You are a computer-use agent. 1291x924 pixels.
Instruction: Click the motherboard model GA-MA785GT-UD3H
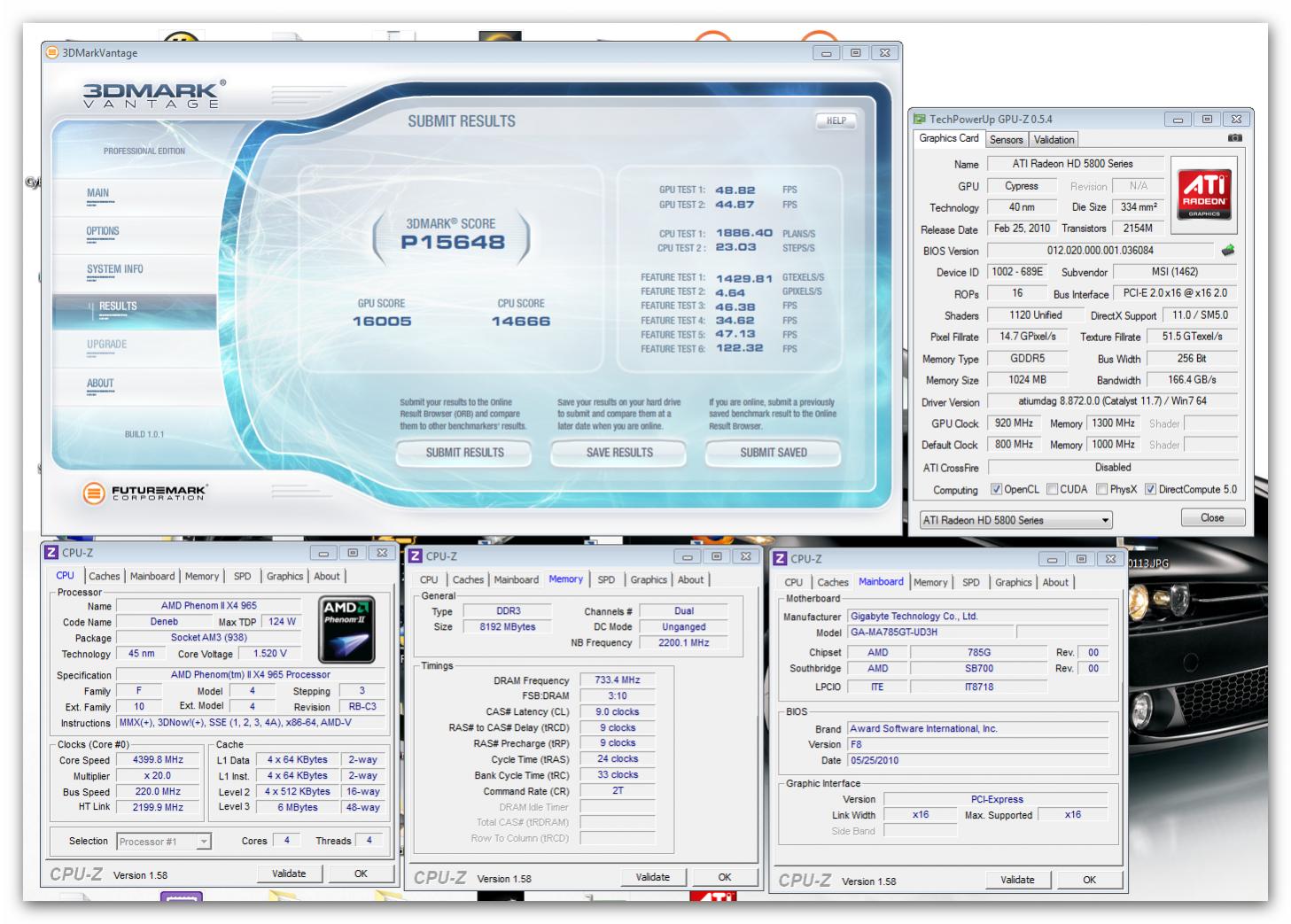pyautogui.click(x=929, y=633)
